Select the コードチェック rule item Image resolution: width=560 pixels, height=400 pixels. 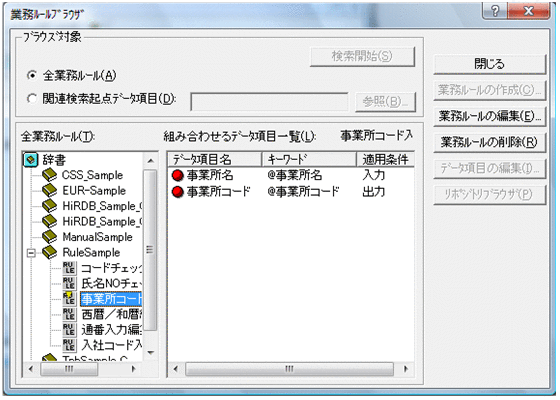coord(111,268)
